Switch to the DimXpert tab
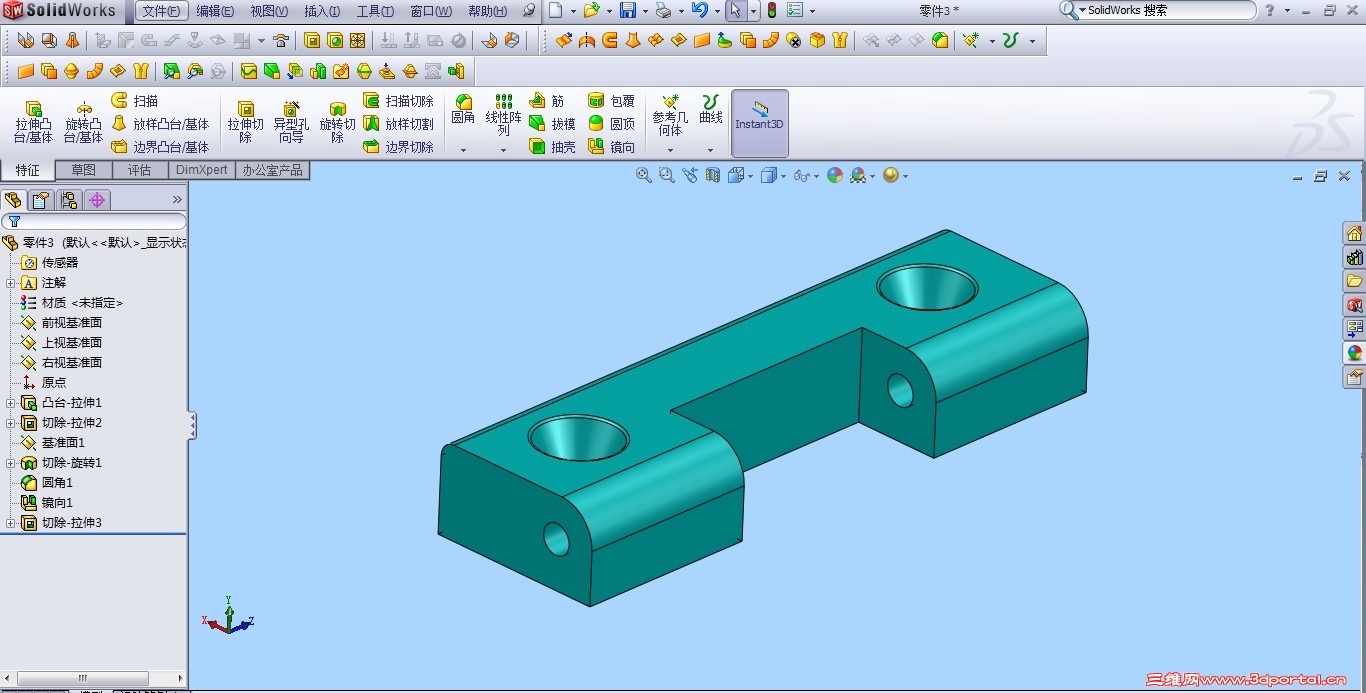 coord(202,170)
